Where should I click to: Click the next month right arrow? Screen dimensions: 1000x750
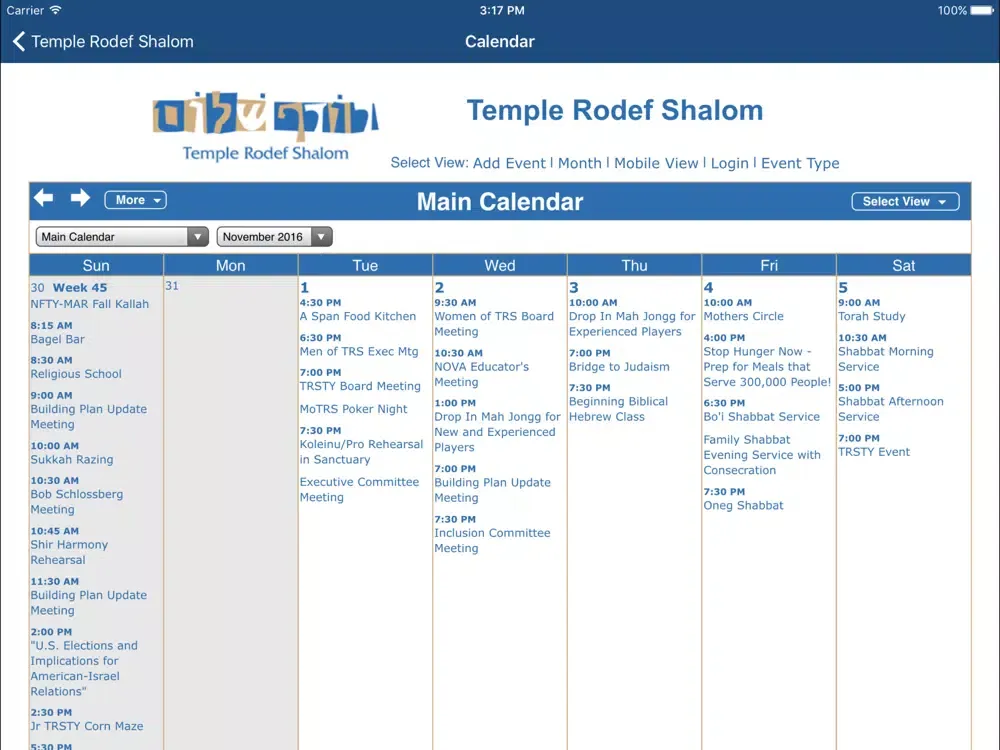point(80,198)
